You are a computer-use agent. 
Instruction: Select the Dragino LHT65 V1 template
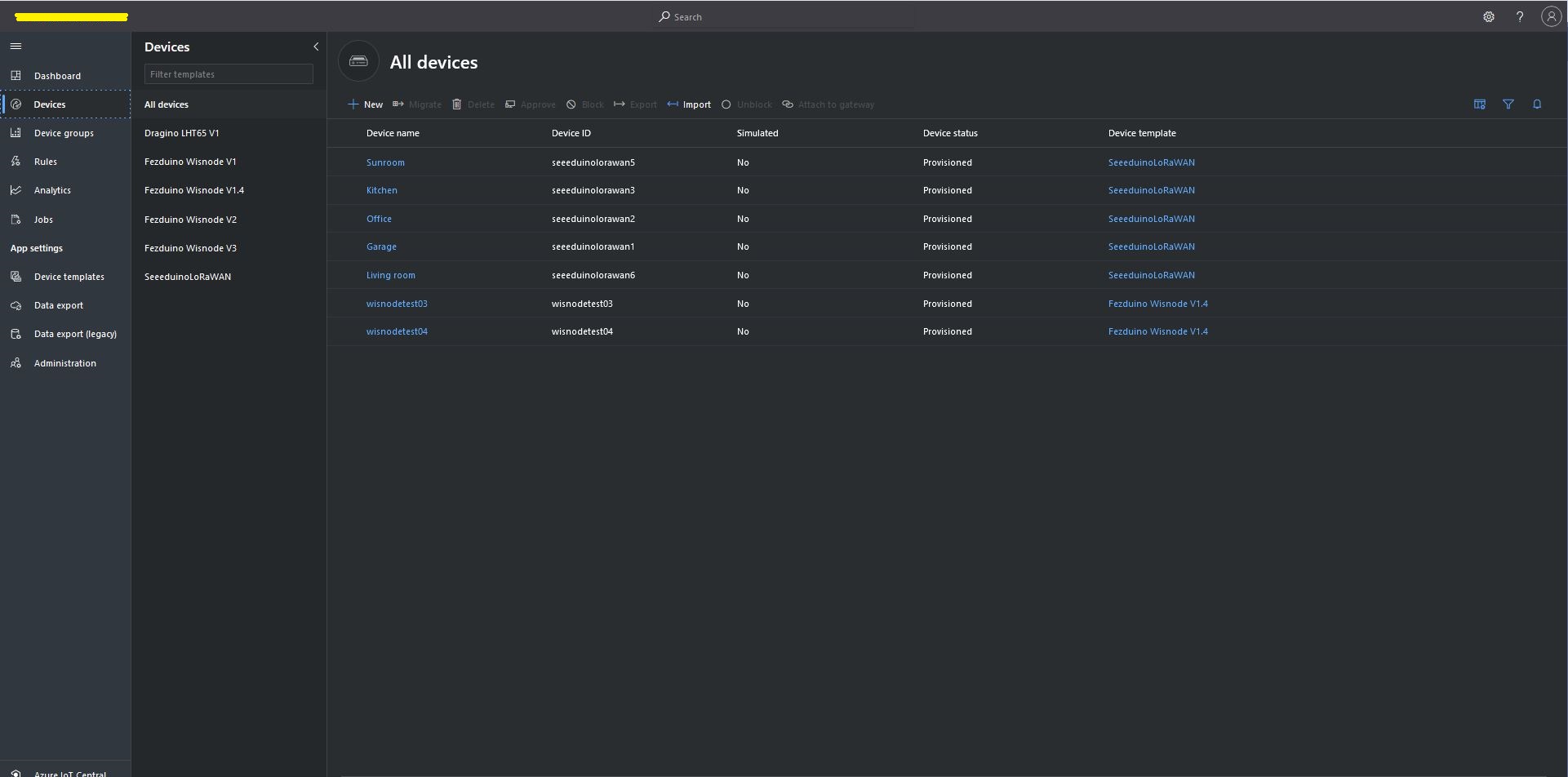[x=182, y=133]
